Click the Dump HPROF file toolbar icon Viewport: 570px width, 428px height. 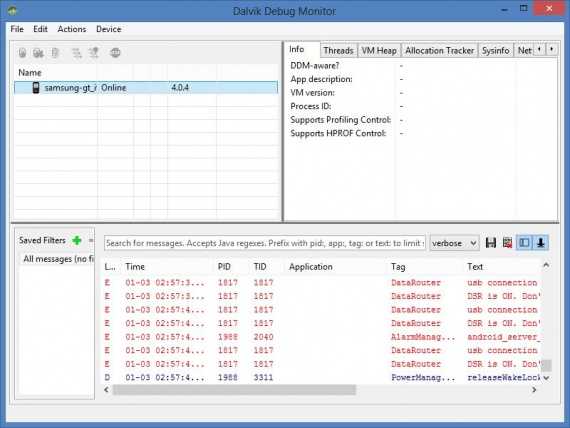38,53
